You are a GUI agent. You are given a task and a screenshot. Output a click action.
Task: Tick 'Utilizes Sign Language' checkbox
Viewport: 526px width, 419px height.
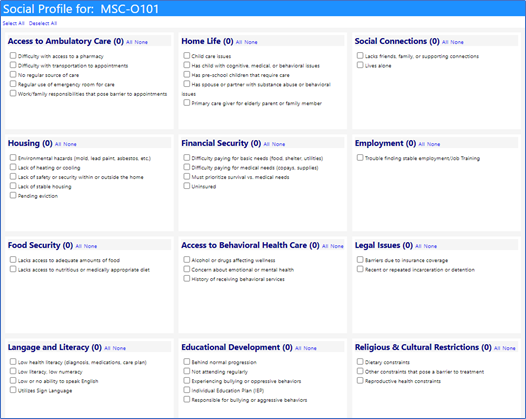pyautogui.click(x=13, y=390)
